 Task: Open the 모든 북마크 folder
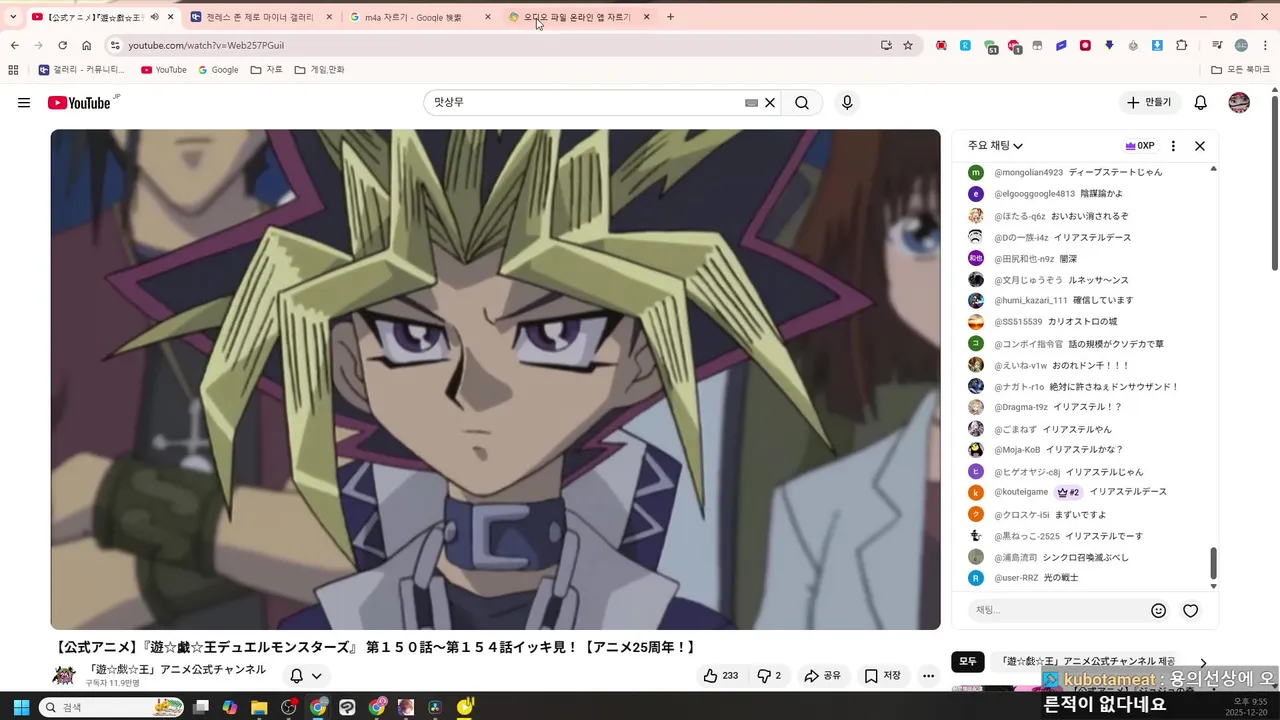click(x=1240, y=70)
